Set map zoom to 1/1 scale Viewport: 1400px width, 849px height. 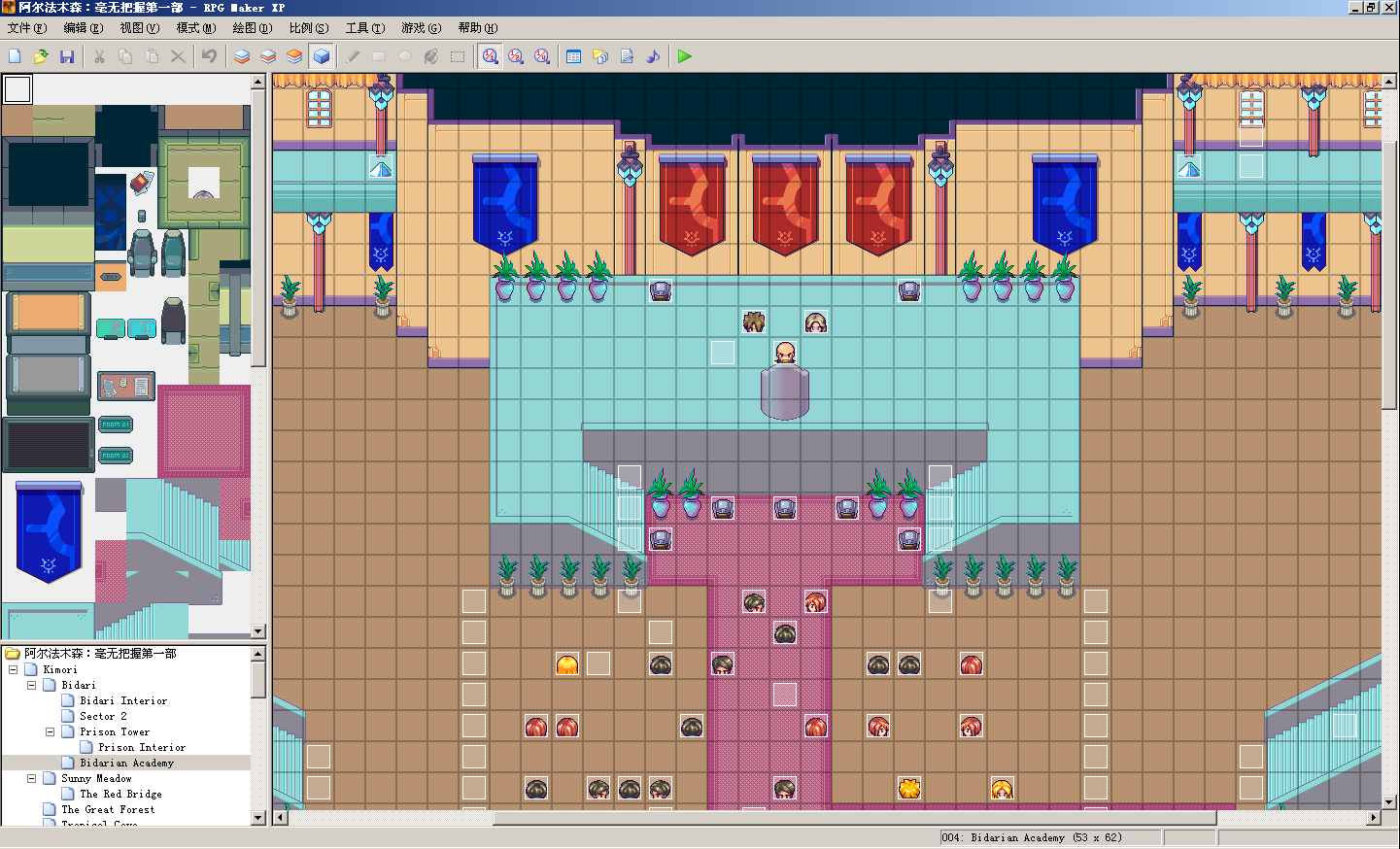[490, 56]
